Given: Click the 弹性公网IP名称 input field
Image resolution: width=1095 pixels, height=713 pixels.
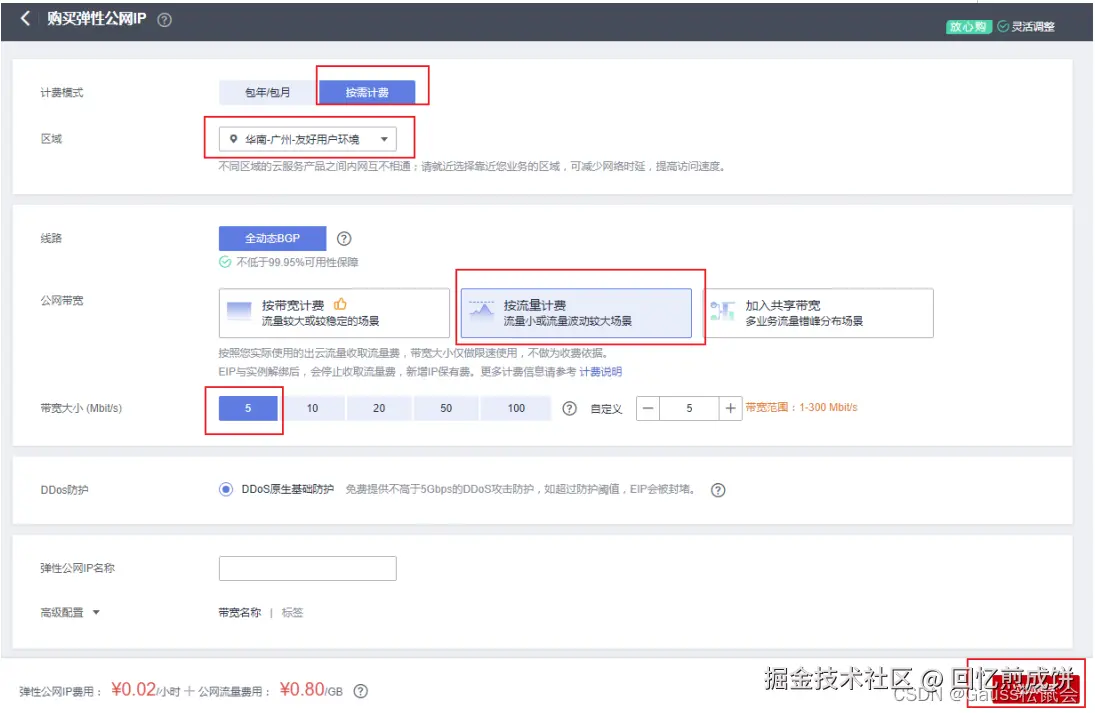Looking at the screenshot, I should 307,567.
